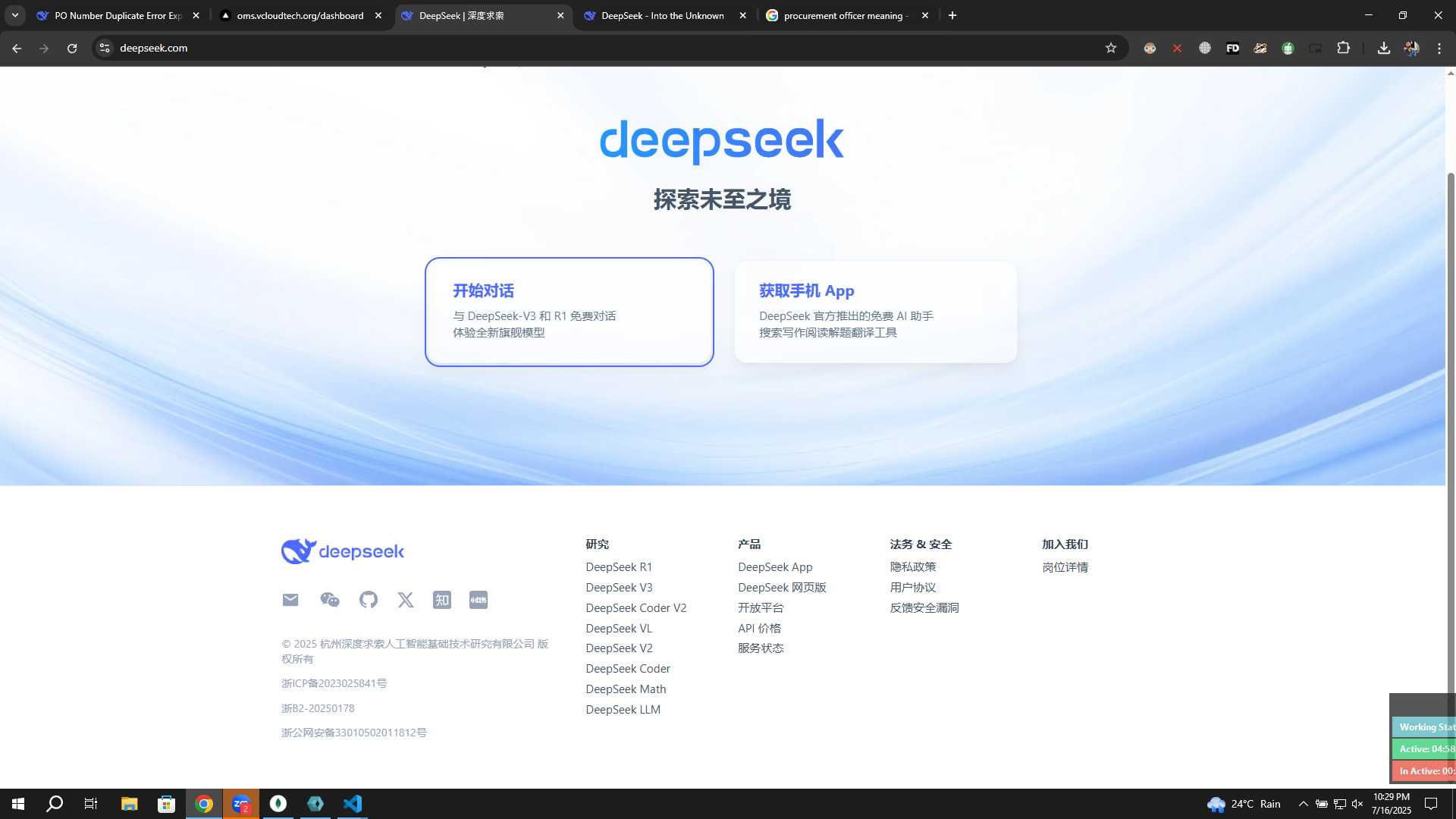Open the DeepSeek VL link

tap(619, 629)
